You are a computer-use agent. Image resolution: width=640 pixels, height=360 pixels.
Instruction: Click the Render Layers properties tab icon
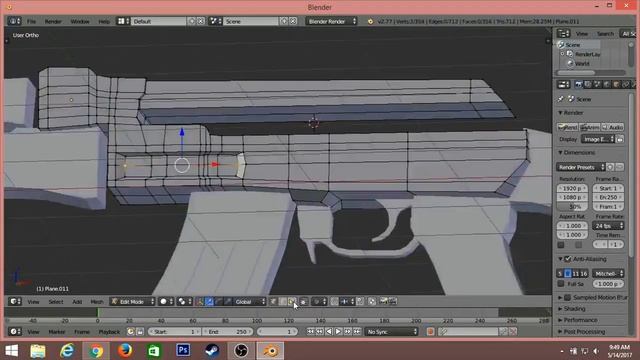[x=588, y=84]
